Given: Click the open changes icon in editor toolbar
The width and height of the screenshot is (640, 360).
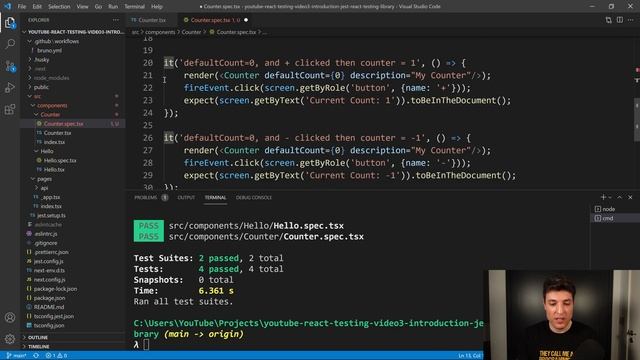Looking at the screenshot, I should coord(609,20).
